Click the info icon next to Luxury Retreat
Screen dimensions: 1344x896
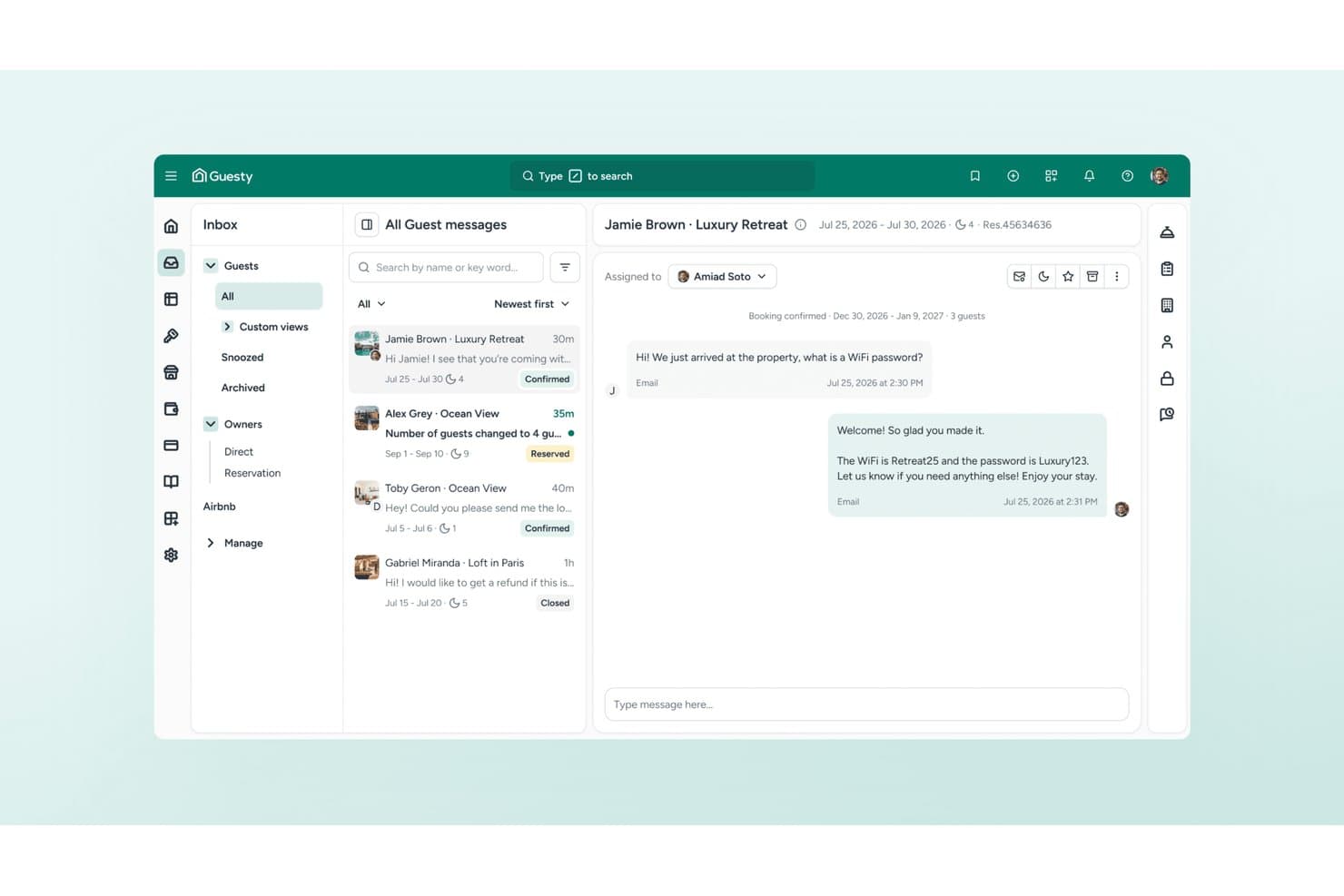801,225
